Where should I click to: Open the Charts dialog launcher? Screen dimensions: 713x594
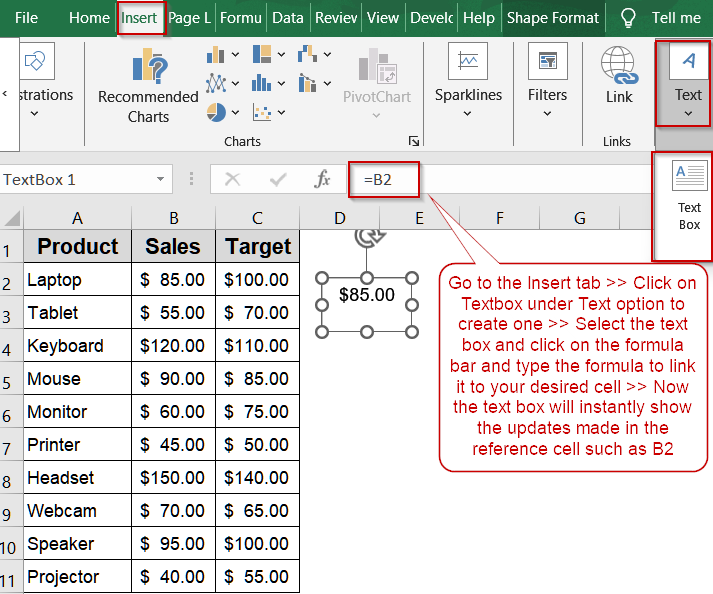(x=414, y=141)
